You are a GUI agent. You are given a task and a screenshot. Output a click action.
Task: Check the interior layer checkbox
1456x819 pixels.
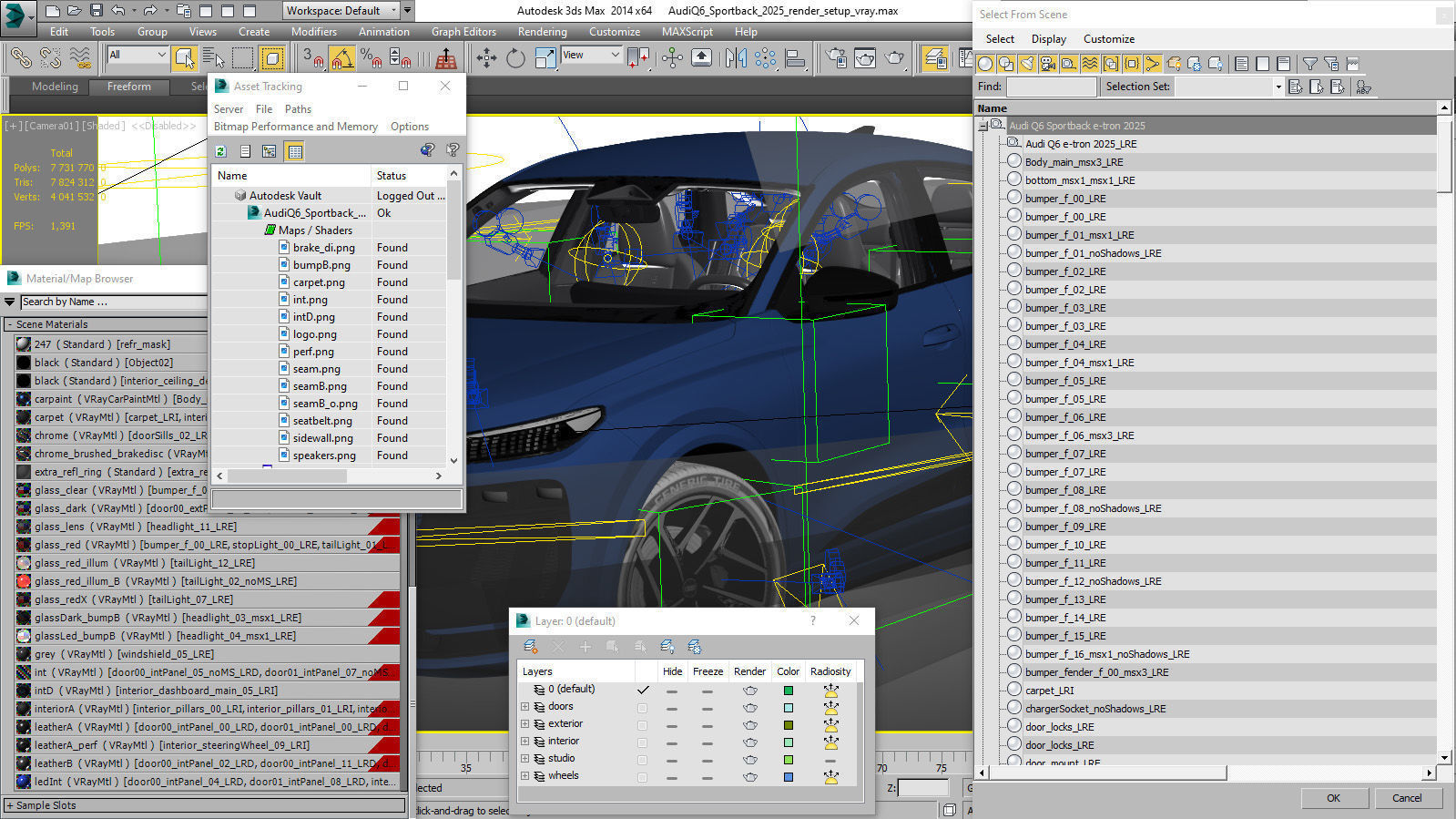(x=643, y=742)
